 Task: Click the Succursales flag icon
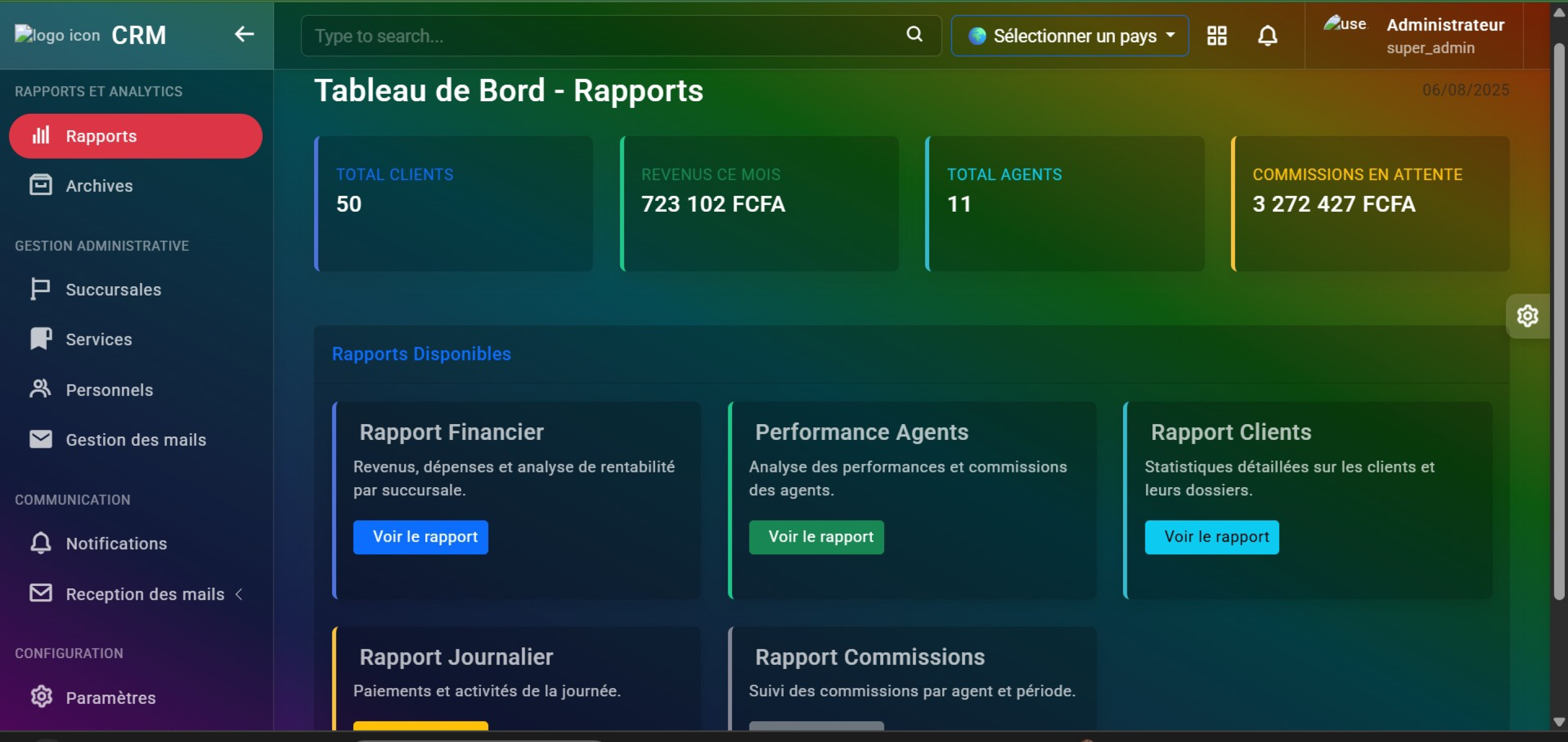41,289
